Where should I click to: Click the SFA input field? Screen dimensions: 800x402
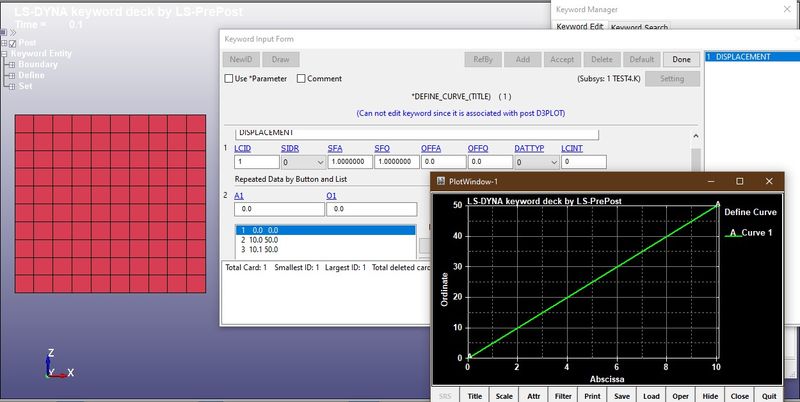pos(350,162)
